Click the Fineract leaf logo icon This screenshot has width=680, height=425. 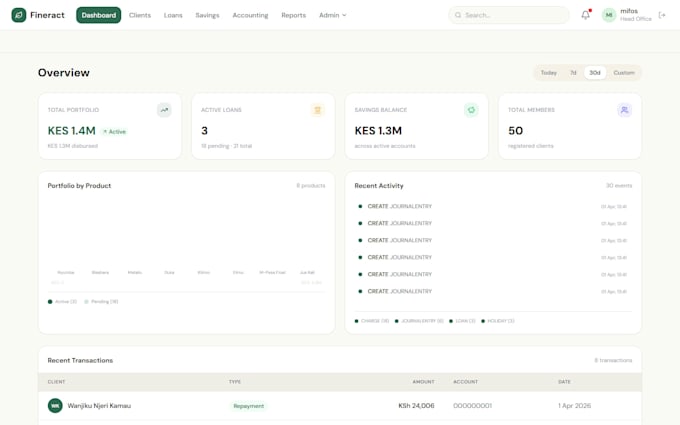[19, 15]
